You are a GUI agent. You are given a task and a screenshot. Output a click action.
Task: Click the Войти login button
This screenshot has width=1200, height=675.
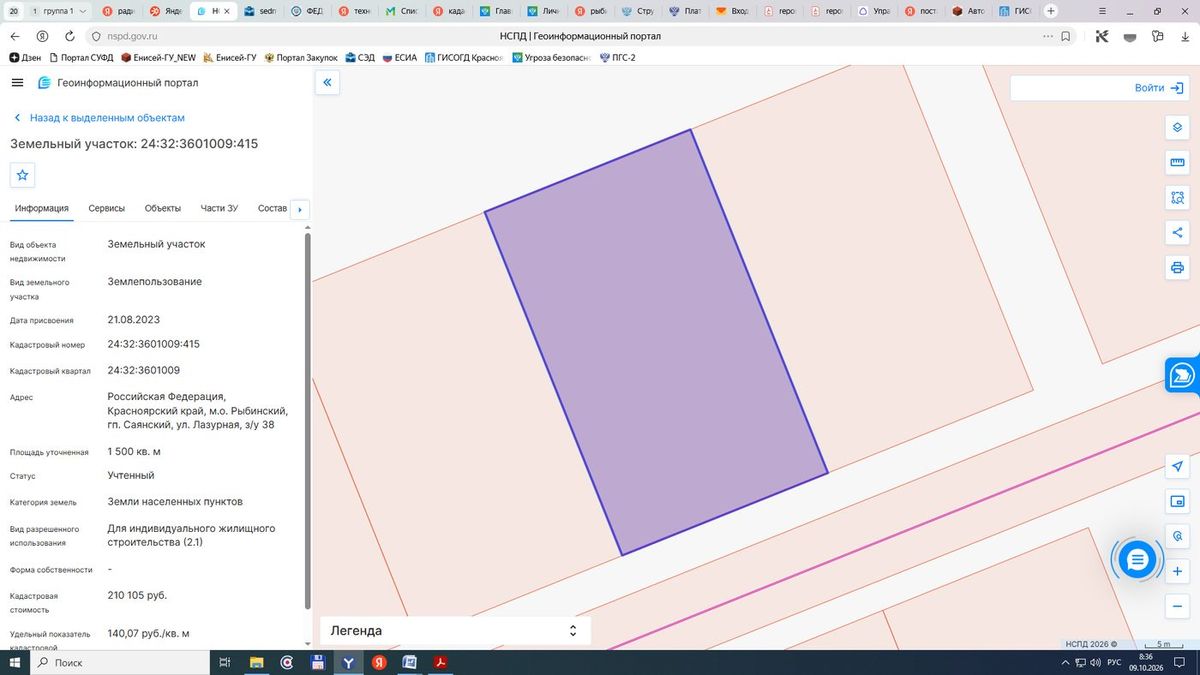click(1159, 88)
